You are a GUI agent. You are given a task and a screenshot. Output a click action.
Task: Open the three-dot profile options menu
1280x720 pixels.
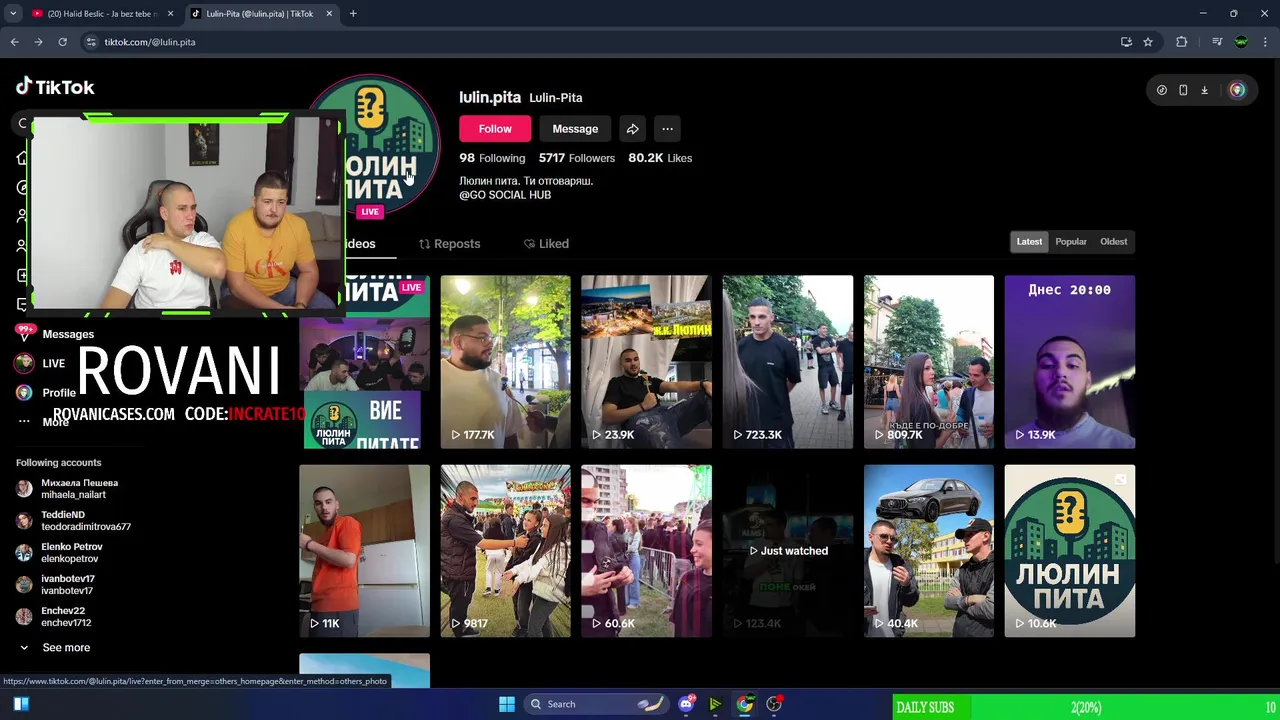667,129
